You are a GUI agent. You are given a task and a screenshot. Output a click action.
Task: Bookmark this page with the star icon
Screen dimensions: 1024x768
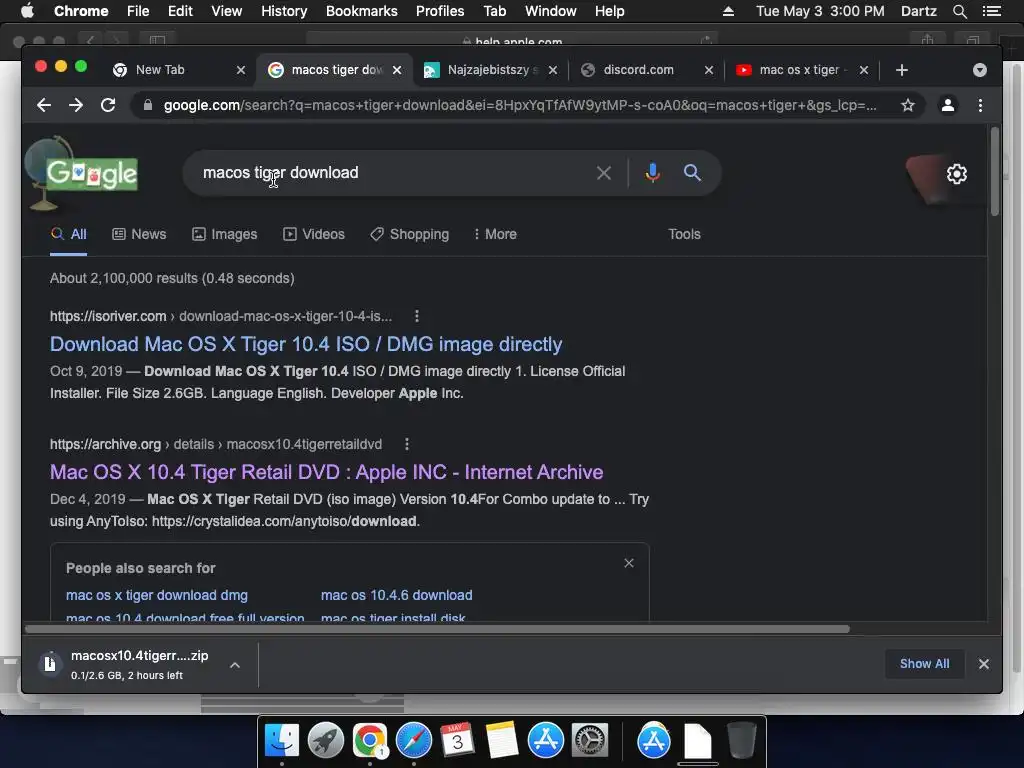[908, 105]
